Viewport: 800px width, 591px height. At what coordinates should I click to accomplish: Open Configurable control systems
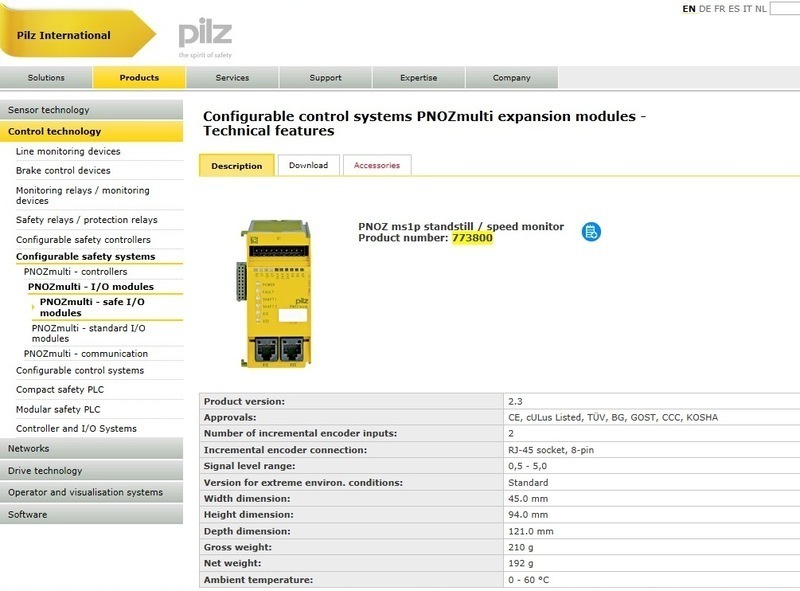coord(80,371)
